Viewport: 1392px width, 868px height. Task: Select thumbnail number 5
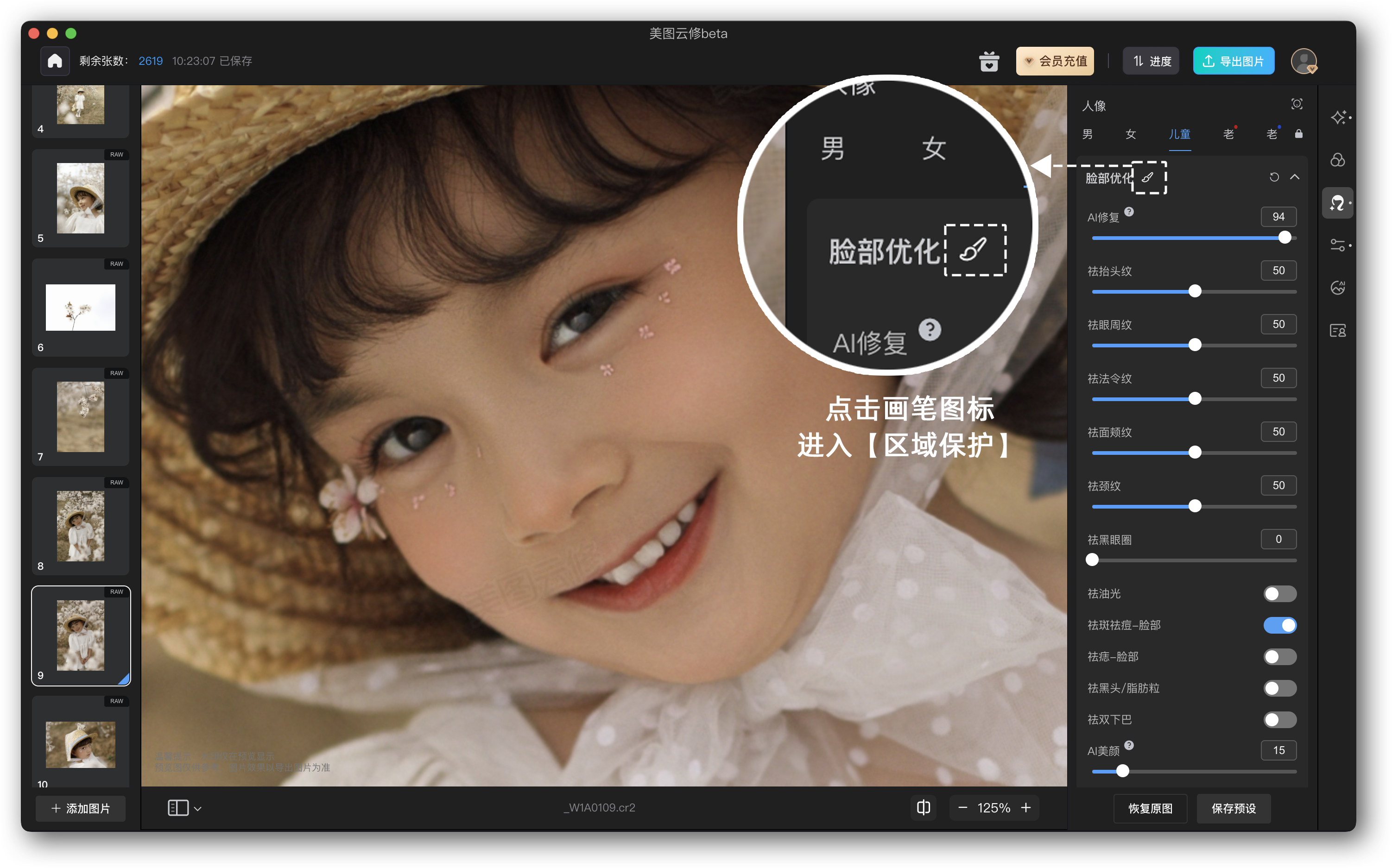[x=80, y=198]
